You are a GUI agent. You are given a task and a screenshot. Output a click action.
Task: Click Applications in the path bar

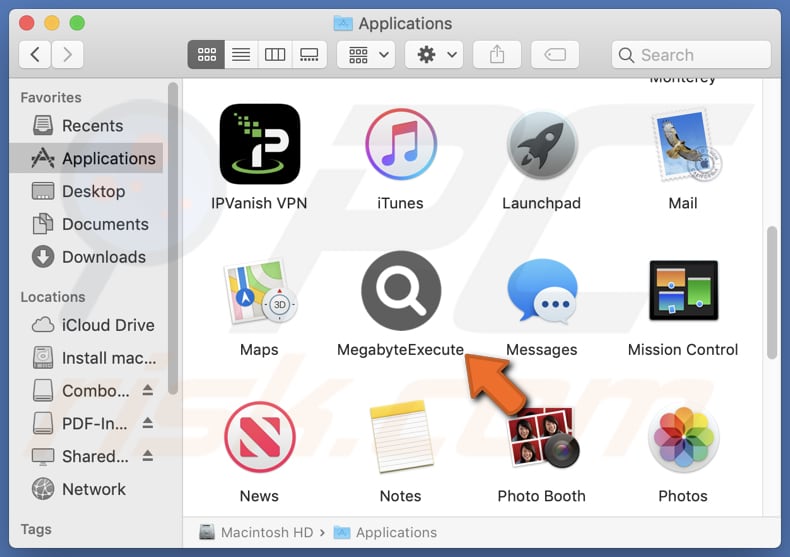tap(385, 532)
